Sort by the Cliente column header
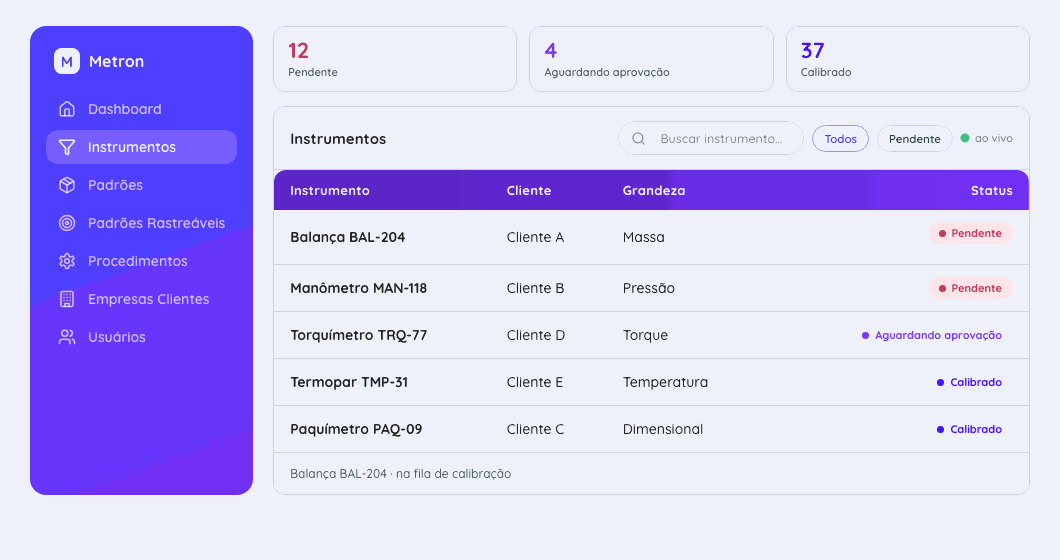The image size is (1060, 560). (529, 191)
